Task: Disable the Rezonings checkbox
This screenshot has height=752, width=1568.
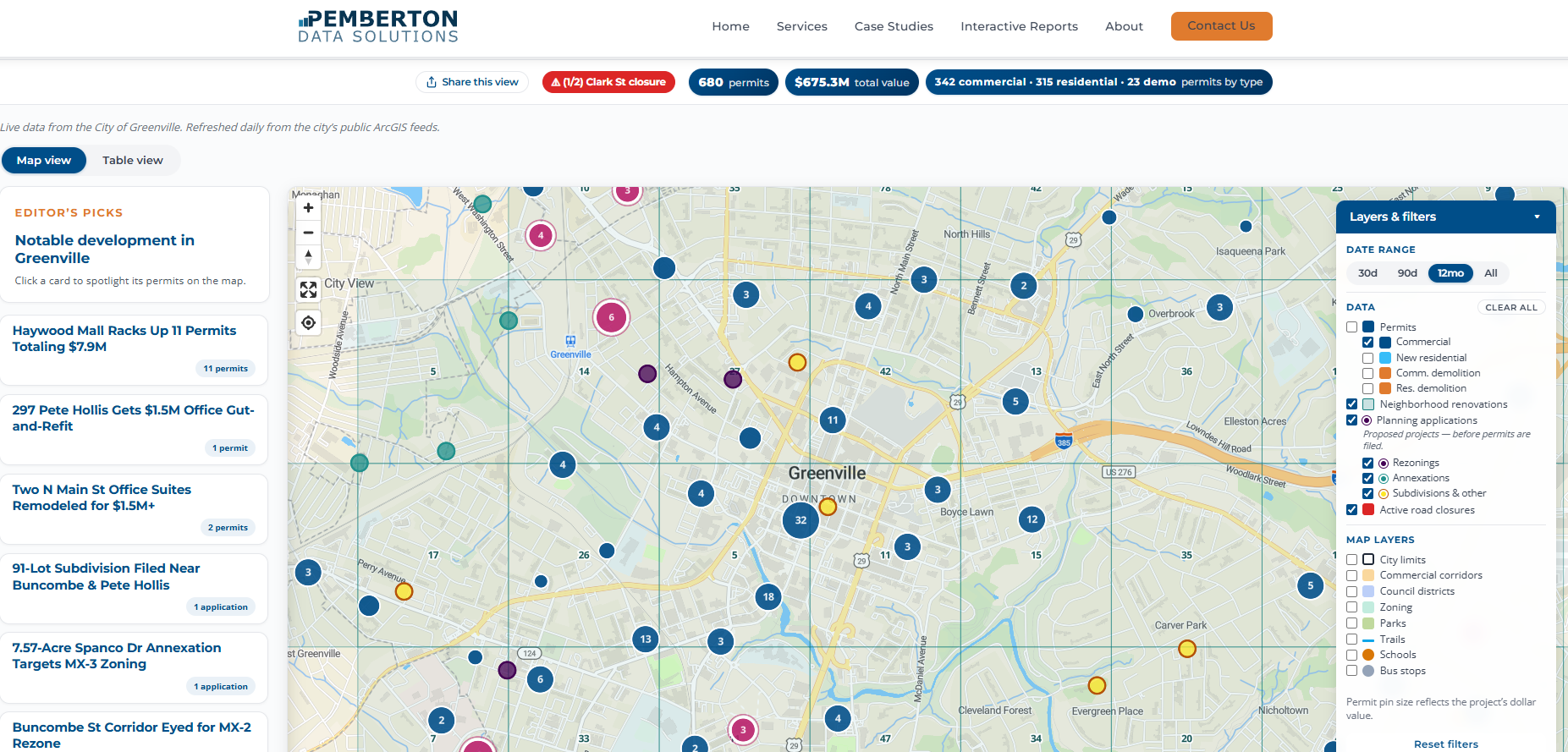Action: (1367, 463)
